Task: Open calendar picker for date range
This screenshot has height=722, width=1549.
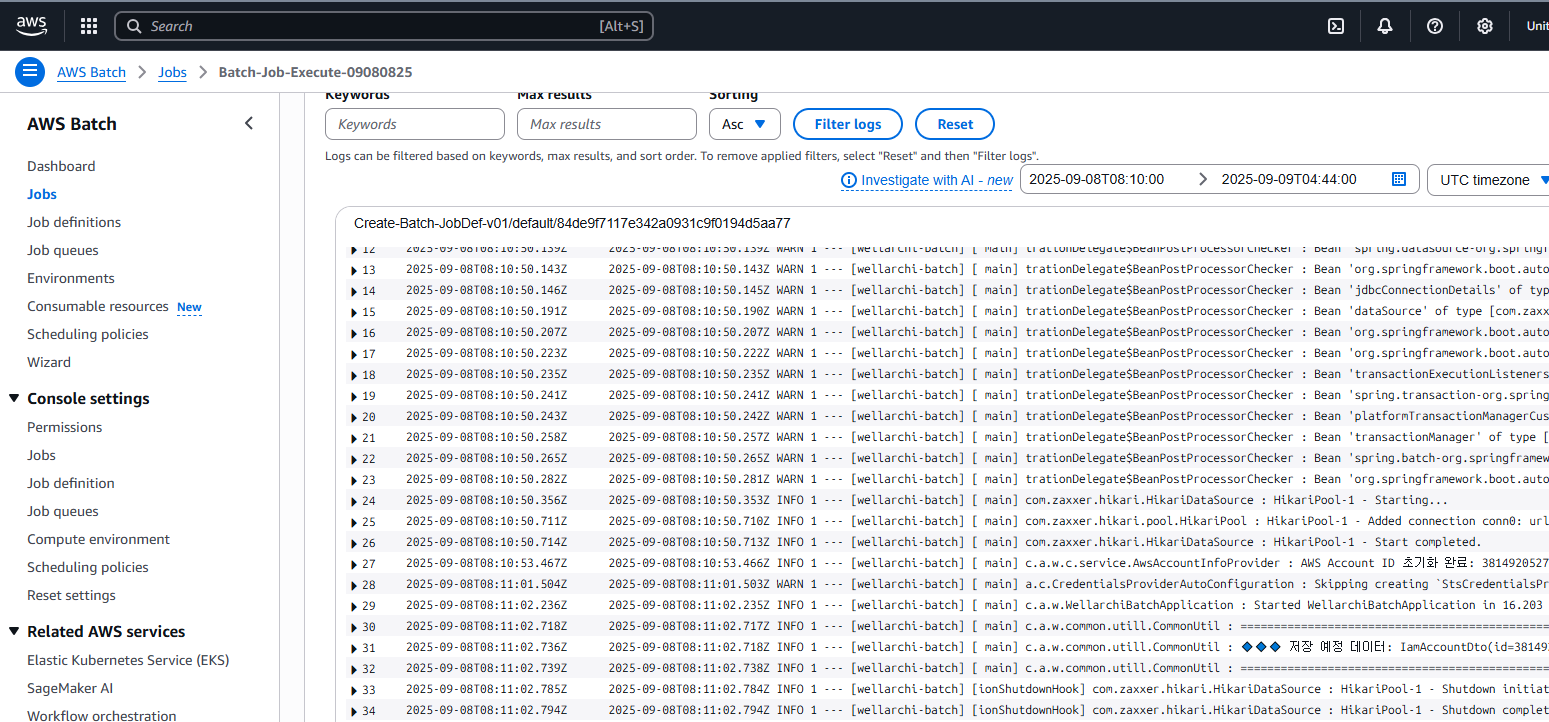Action: (1399, 179)
